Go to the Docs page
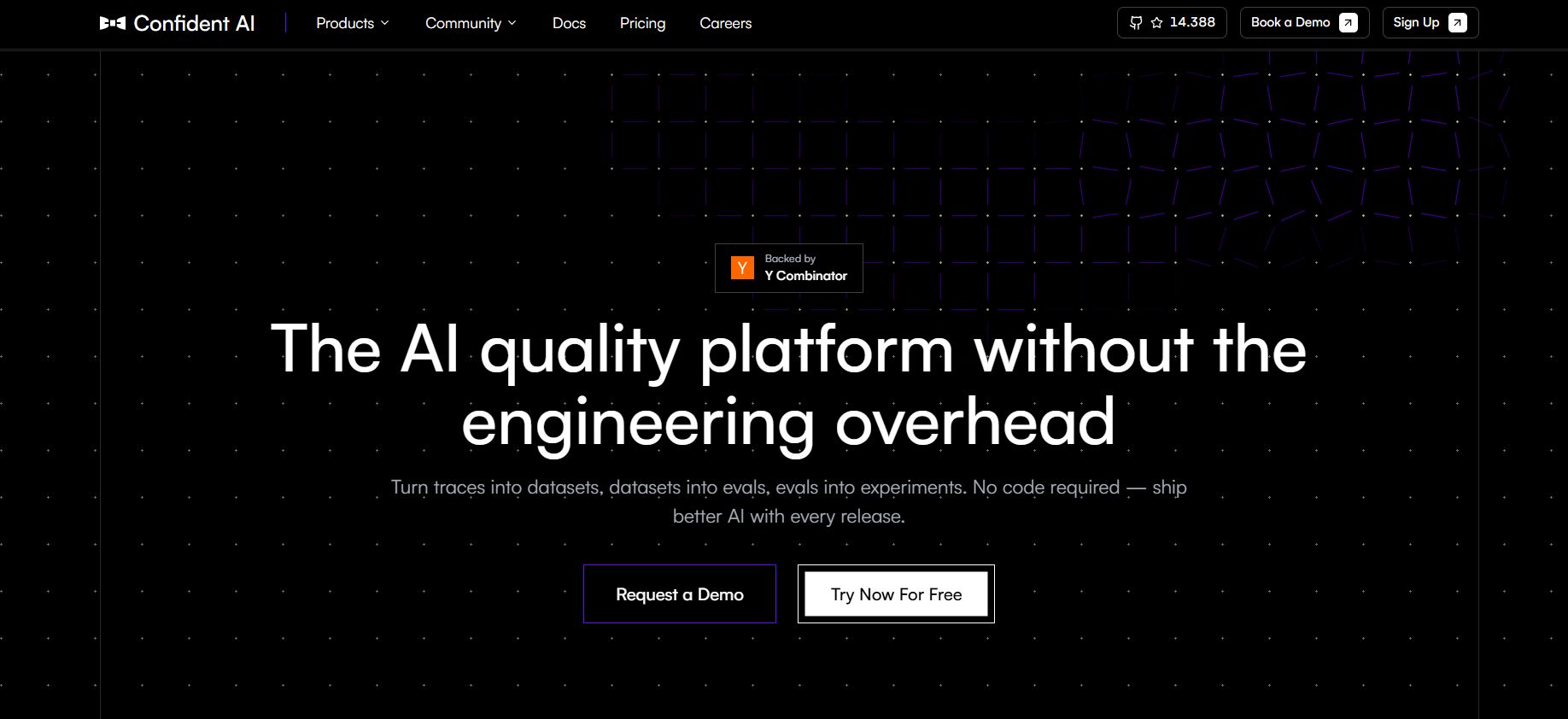The image size is (1568, 719). click(x=569, y=23)
